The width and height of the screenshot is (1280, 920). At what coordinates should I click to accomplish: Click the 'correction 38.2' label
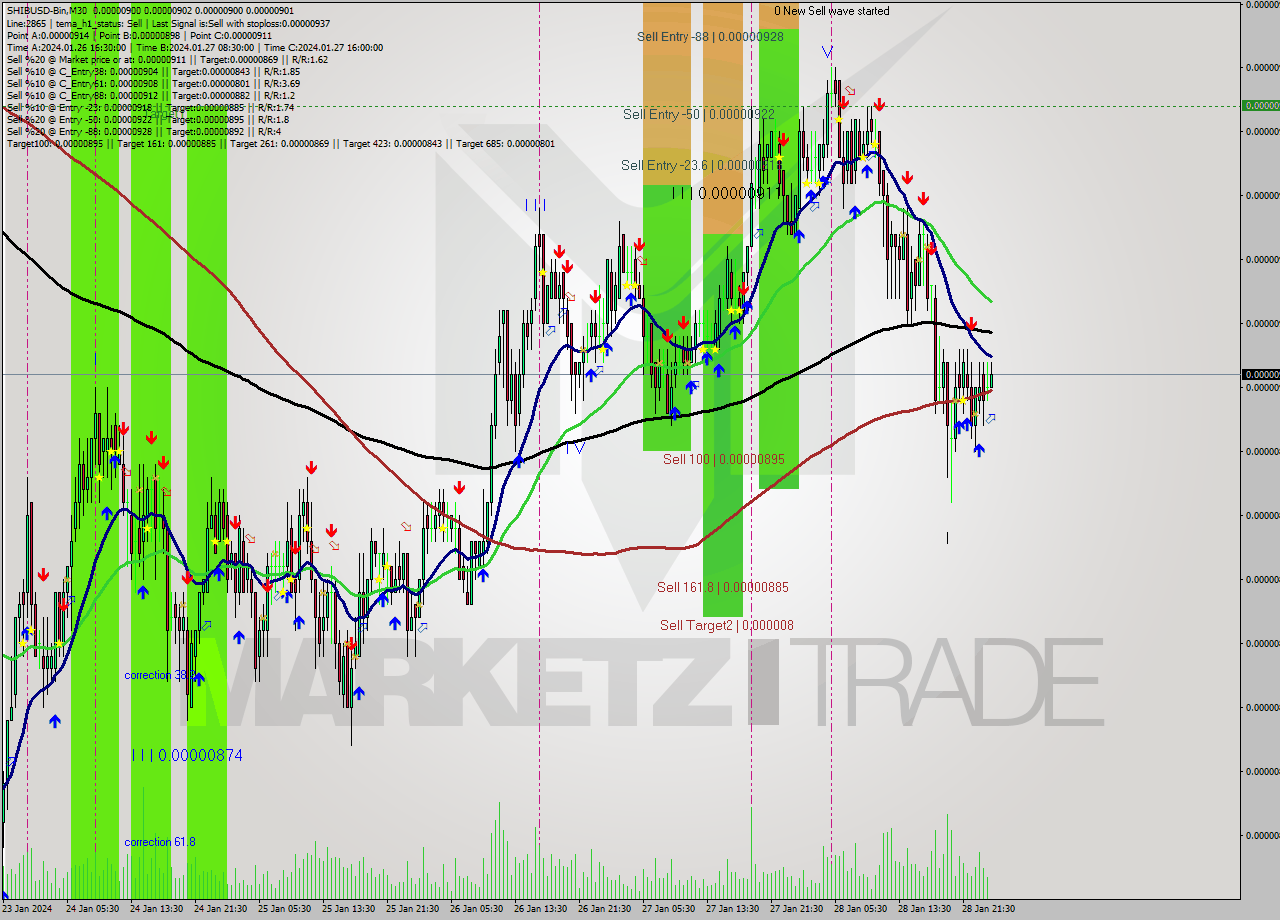tap(160, 675)
